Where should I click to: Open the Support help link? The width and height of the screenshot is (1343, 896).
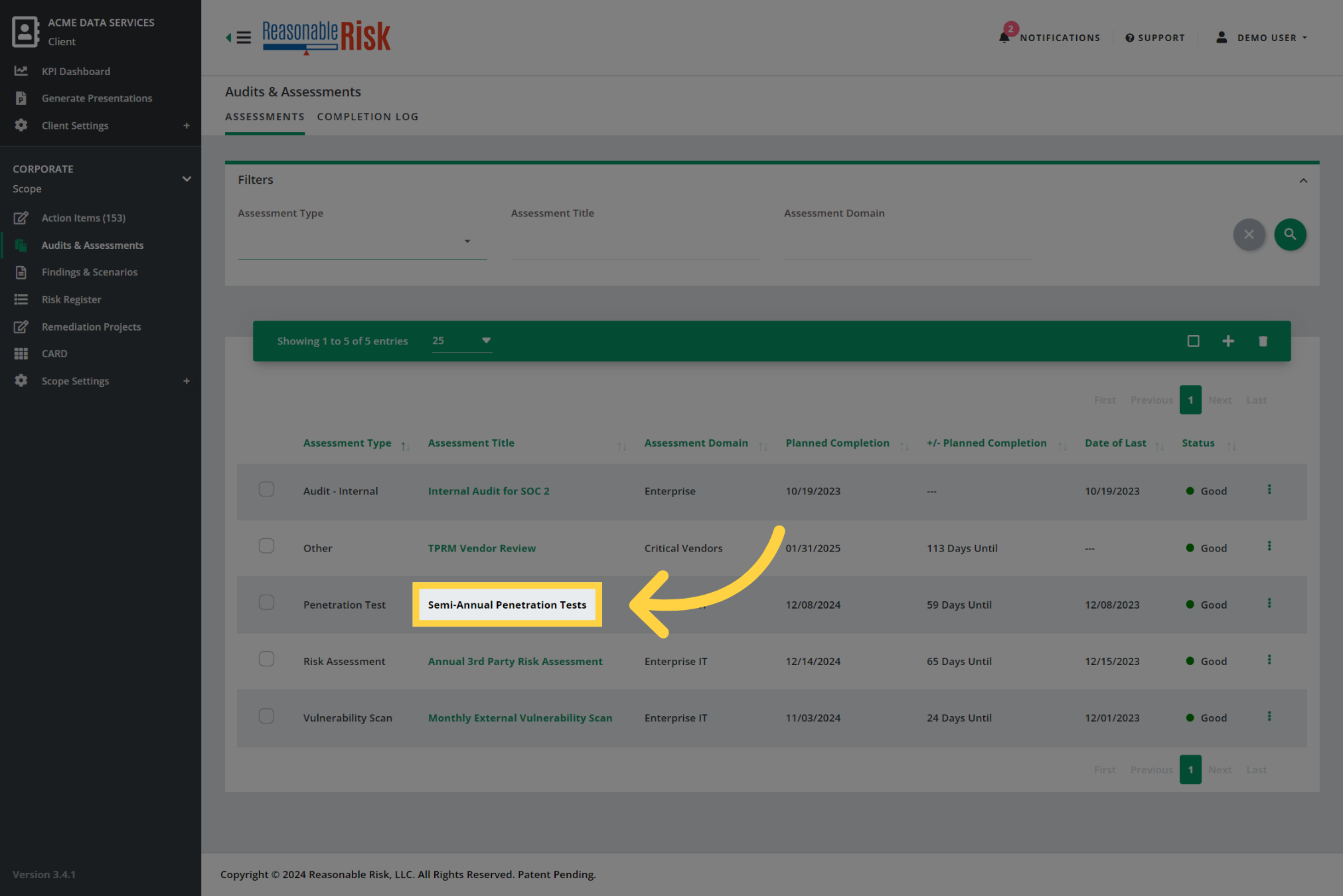point(1155,38)
